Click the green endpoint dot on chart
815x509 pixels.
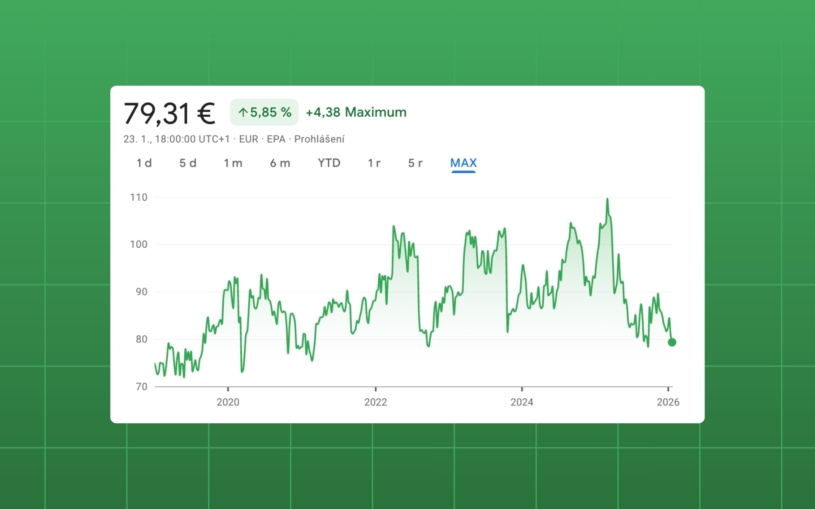pyautogui.click(x=672, y=342)
